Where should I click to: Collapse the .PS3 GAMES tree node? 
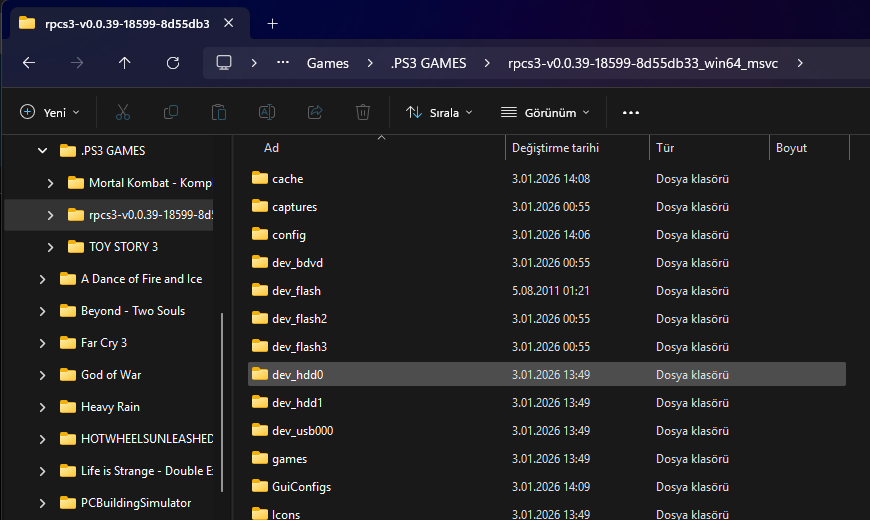(42, 150)
